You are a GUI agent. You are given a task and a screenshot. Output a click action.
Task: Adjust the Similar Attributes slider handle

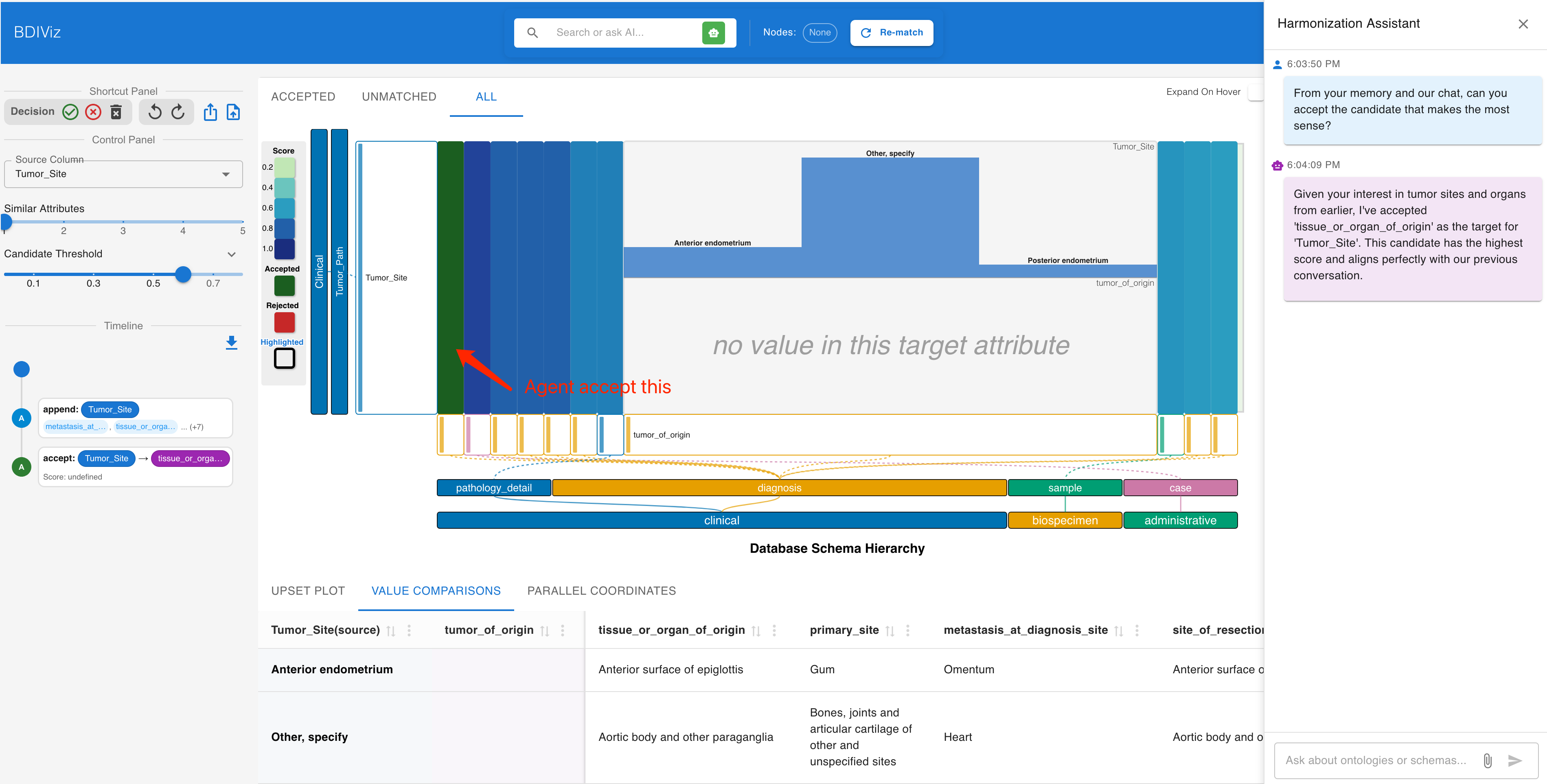[x=6, y=221]
